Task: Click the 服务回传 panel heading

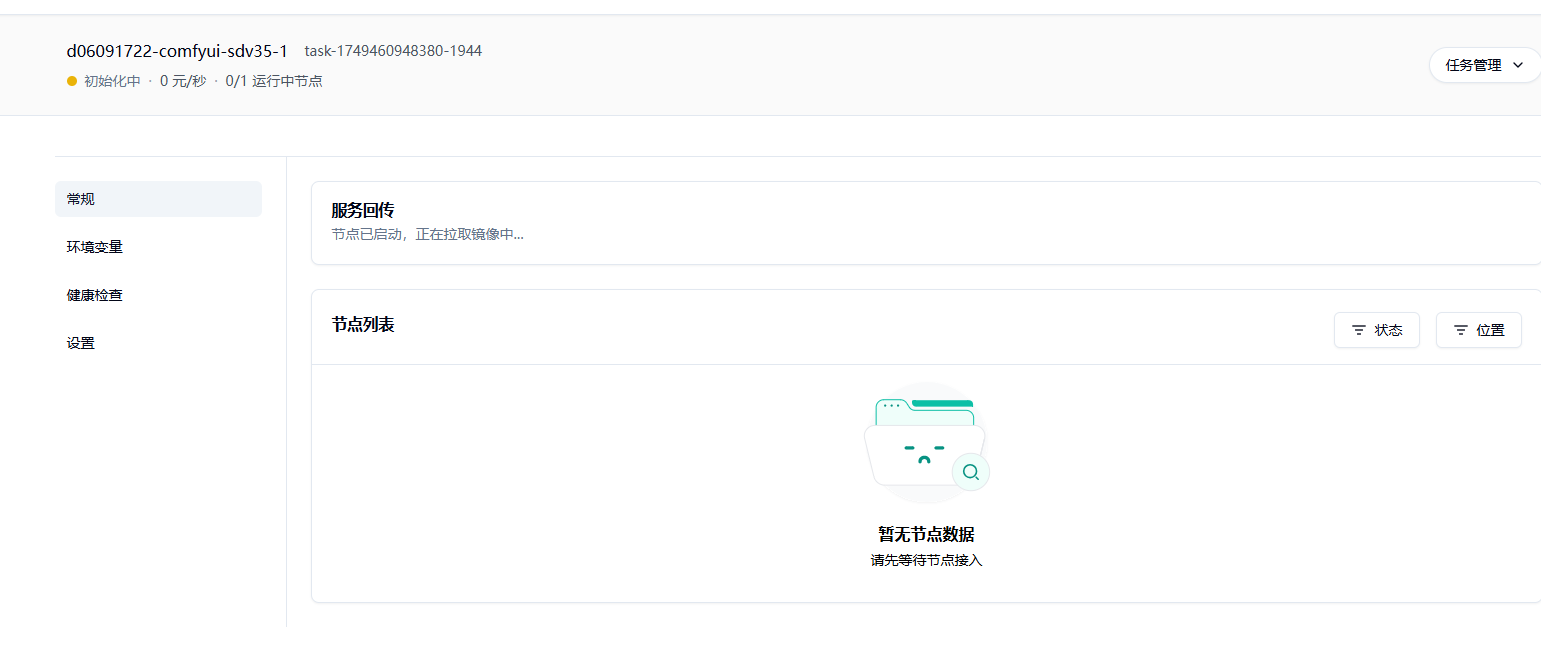Action: click(x=363, y=210)
